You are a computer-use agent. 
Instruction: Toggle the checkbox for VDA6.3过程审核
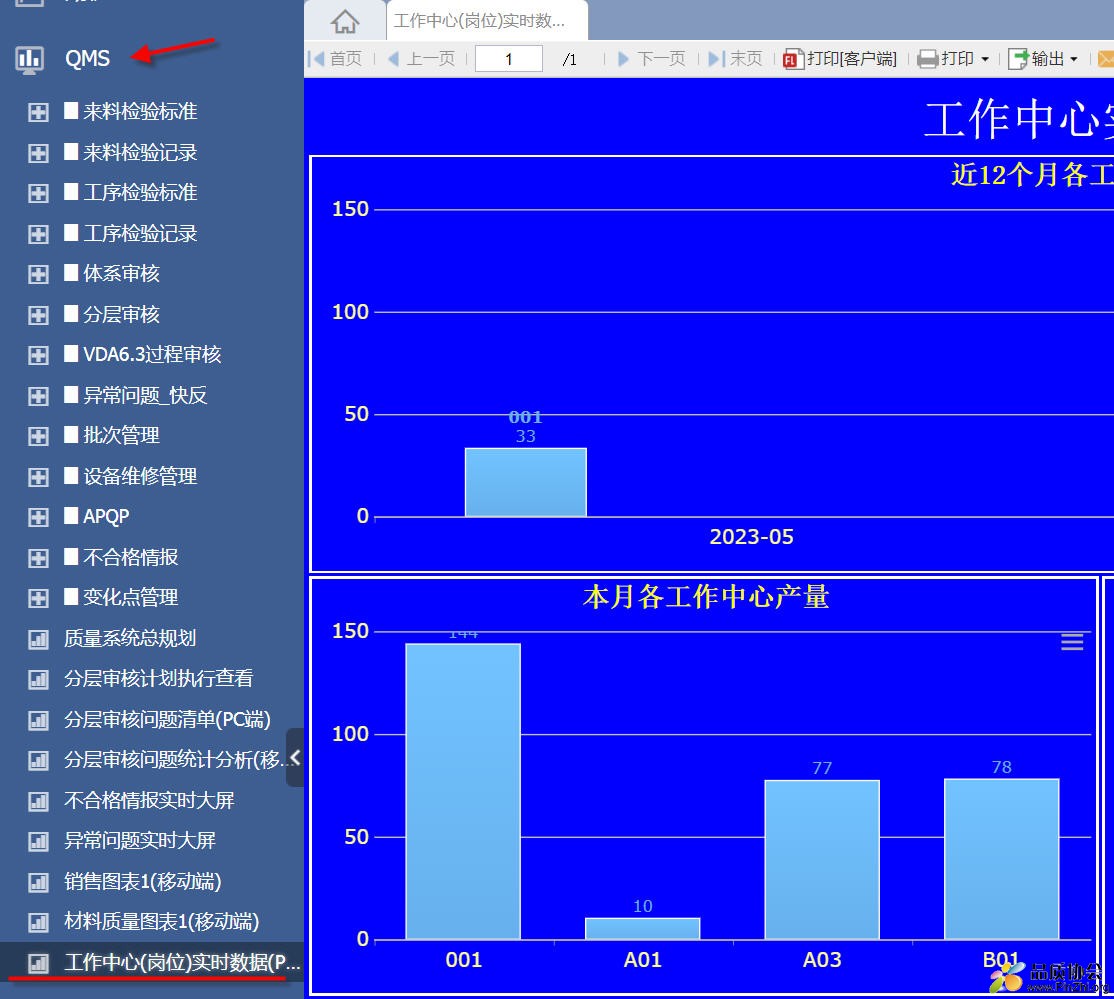[x=71, y=354]
